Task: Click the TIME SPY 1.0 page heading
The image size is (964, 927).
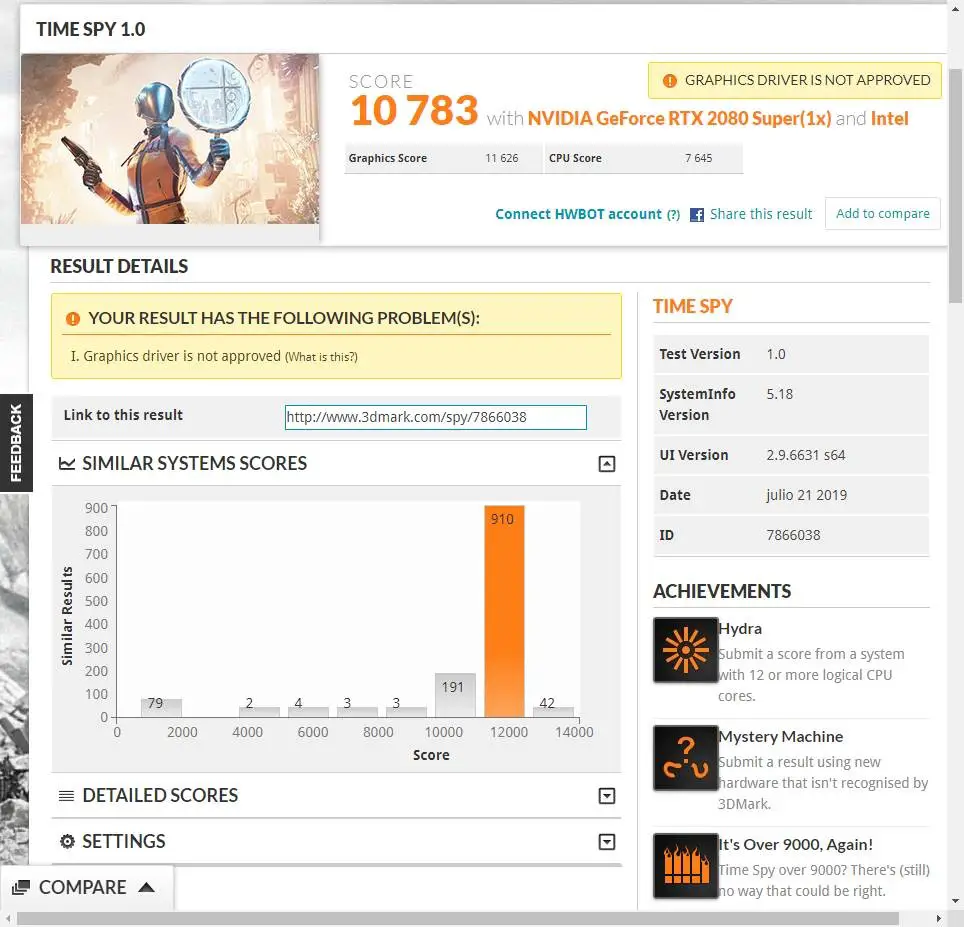Action: click(x=91, y=29)
